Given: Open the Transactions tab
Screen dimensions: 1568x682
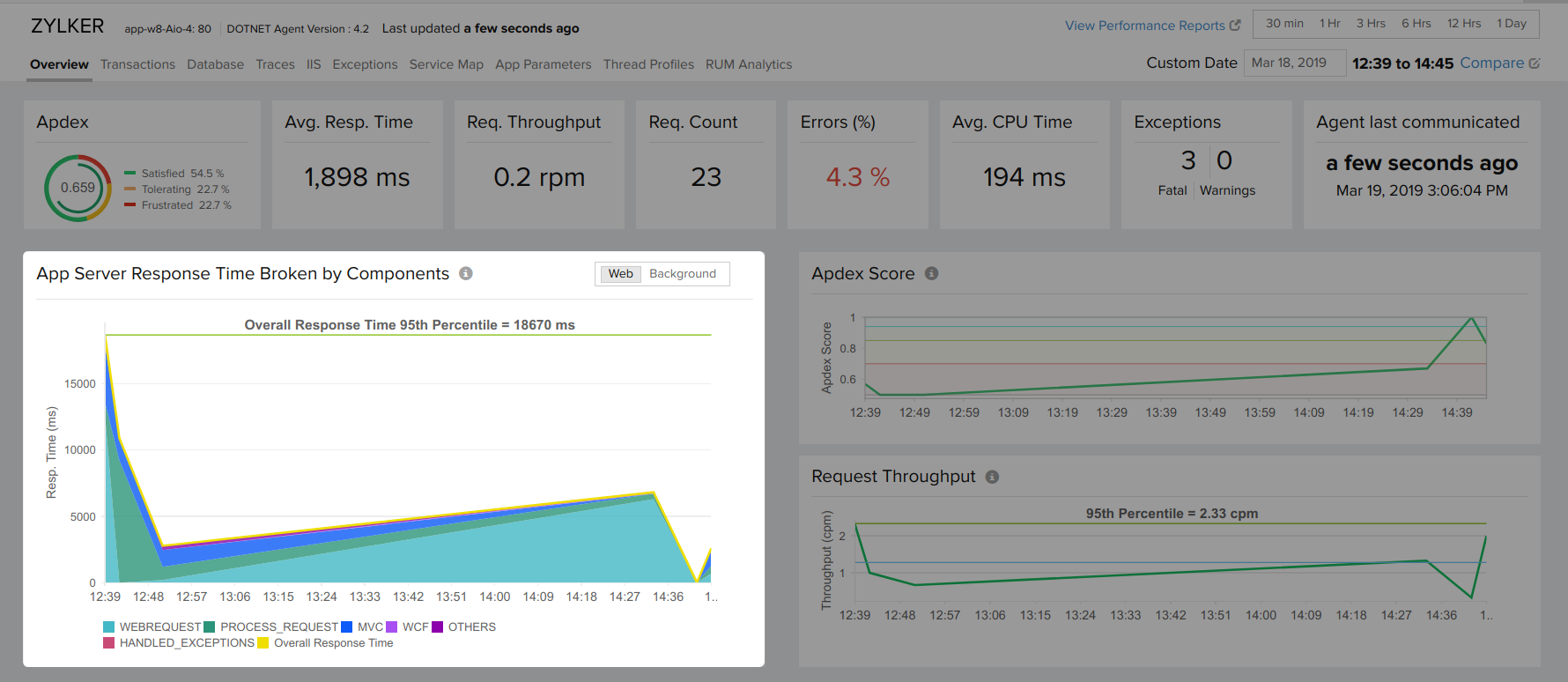Looking at the screenshot, I should [x=137, y=64].
